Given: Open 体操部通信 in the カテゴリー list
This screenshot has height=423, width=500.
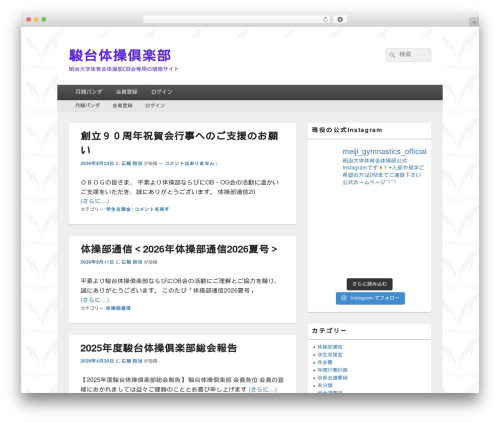Looking at the screenshot, I should (x=330, y=347).
